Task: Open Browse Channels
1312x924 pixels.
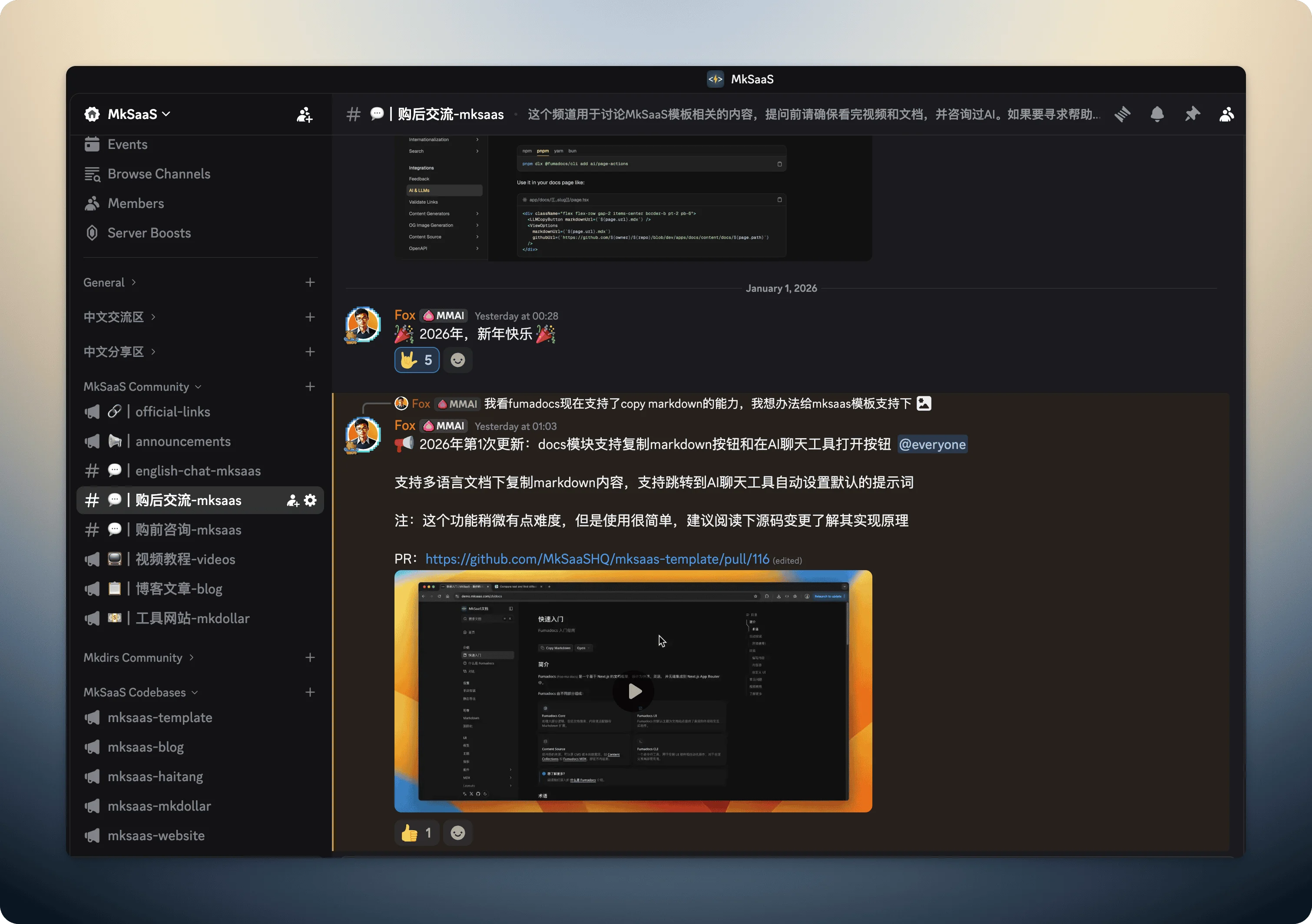Action: coord(200,174)
